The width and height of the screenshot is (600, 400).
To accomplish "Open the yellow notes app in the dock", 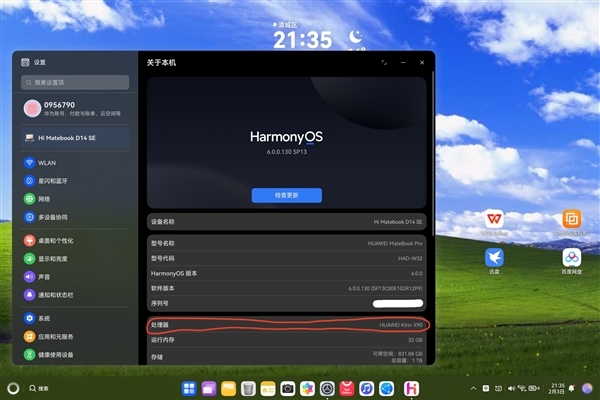I will click(268, 389).
